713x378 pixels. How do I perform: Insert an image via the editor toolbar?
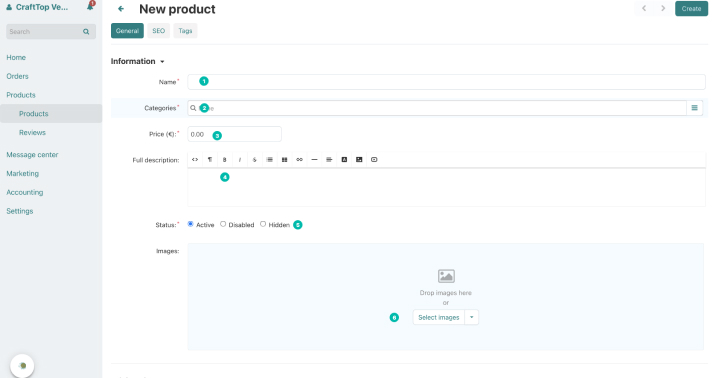(x=359, y=160)
